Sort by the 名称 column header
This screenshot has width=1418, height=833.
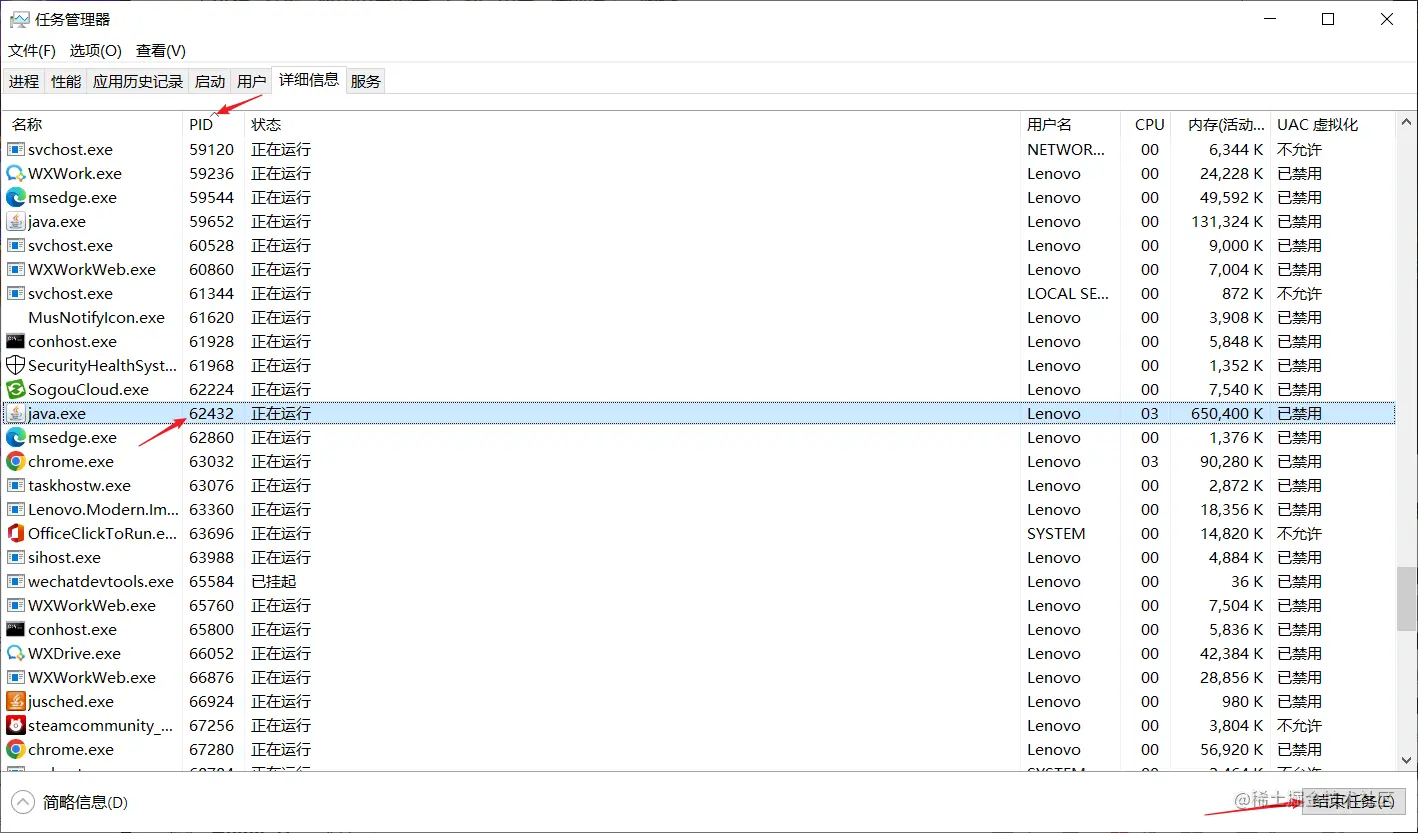92,124
